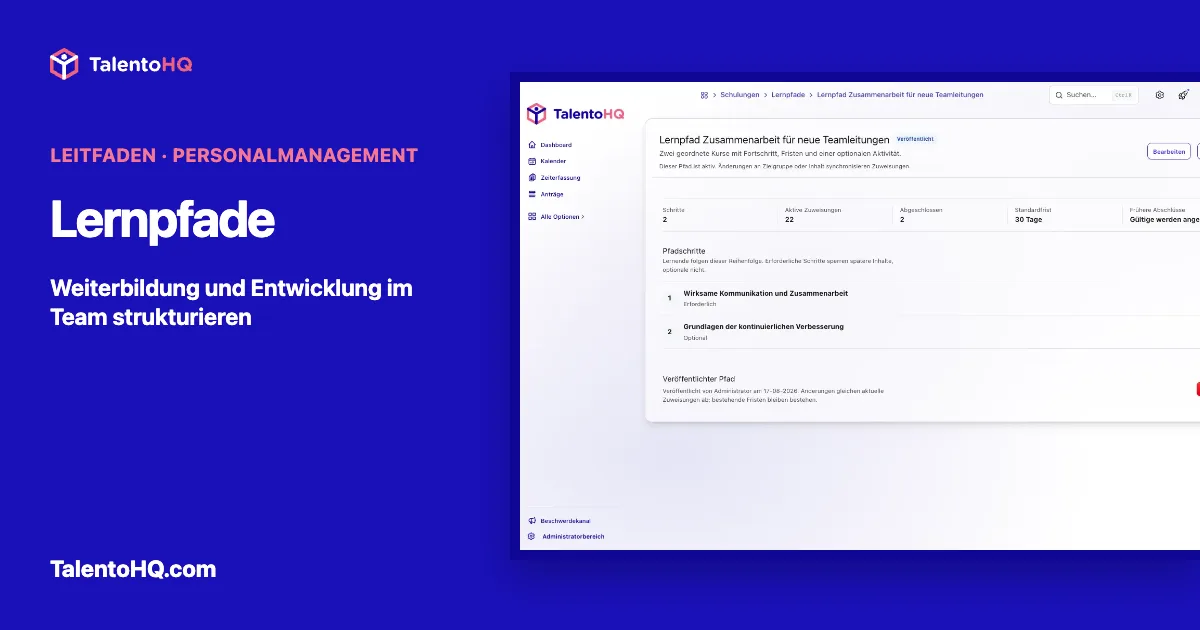This screenshot has height=630, width=1200.
Task: Go to Zeiterfassung in the sidebar
Action: [x=560, y=178]
